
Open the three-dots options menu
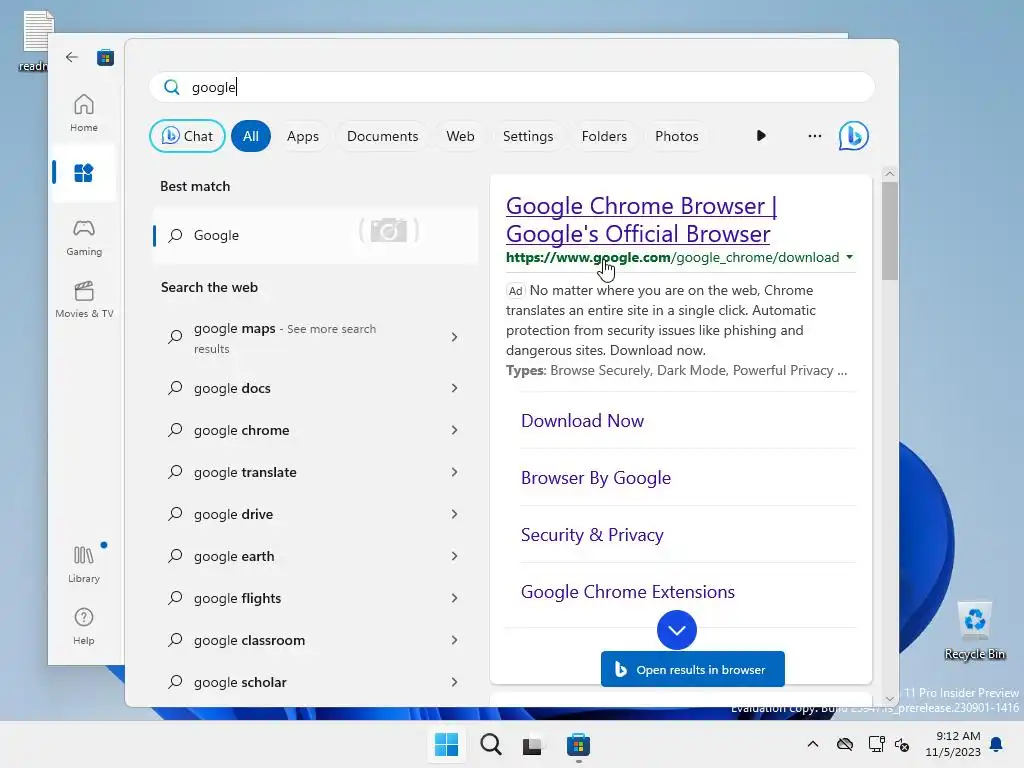pos(814,136)
